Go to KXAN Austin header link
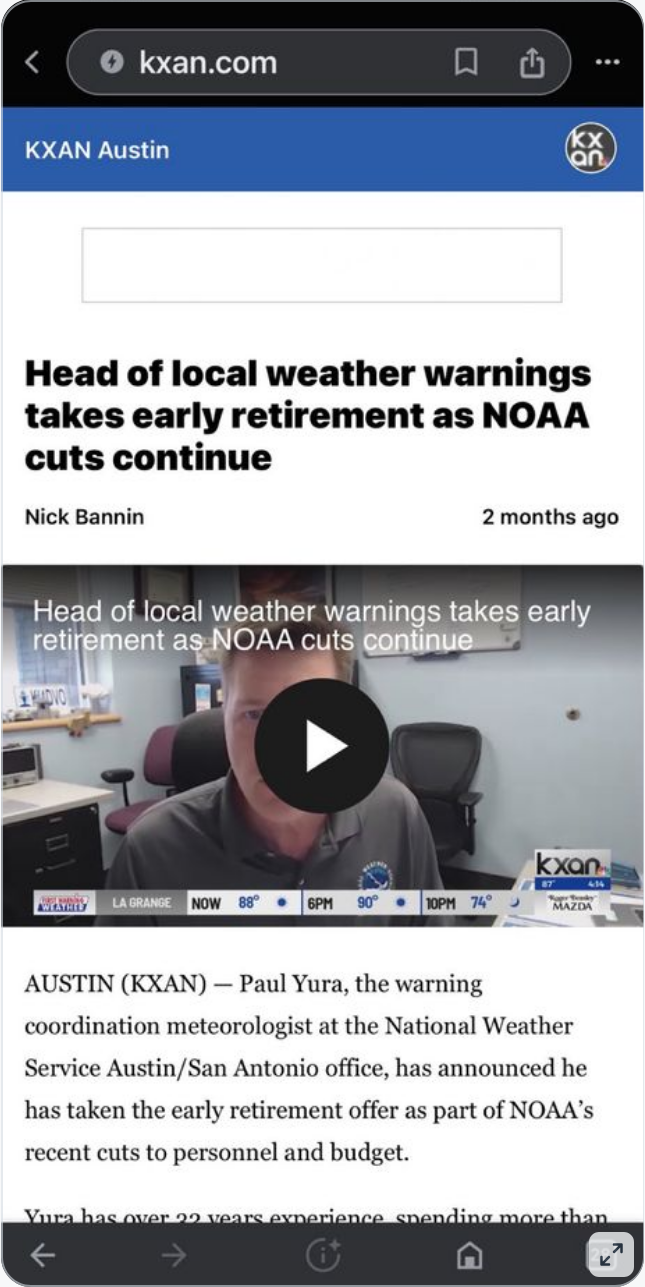The width and height of the screenshot is (645, 1287). click(x=97, y=150)
